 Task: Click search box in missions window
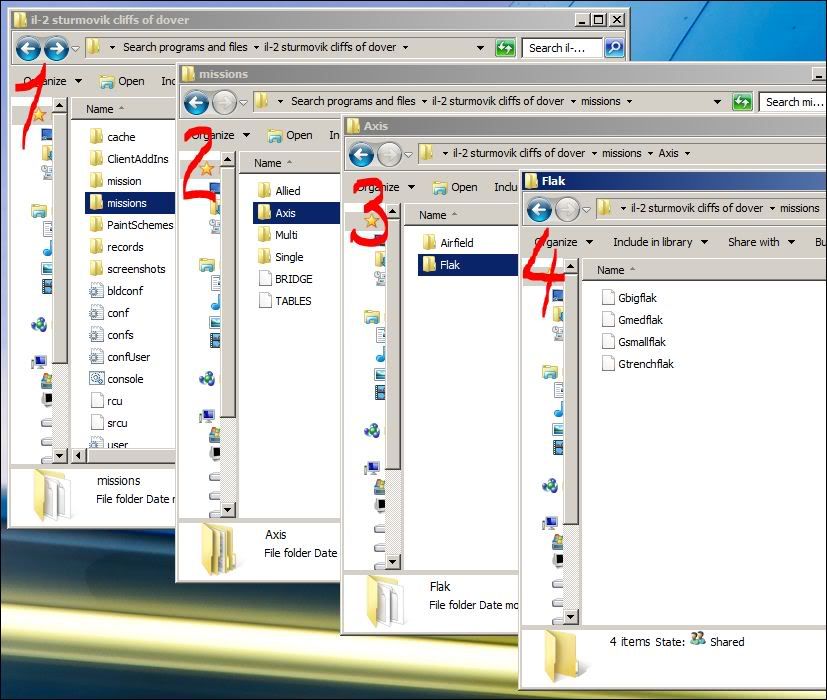[793, 102]
